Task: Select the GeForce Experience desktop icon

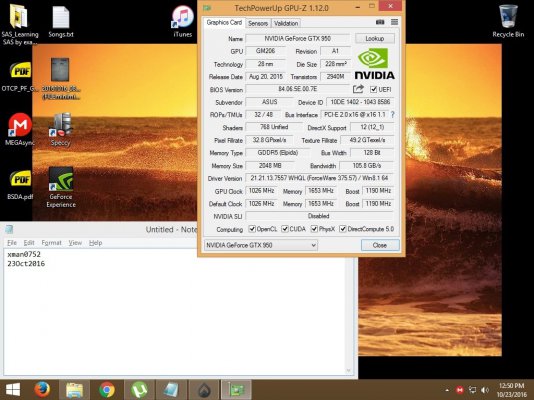Action: click(61, 187)
